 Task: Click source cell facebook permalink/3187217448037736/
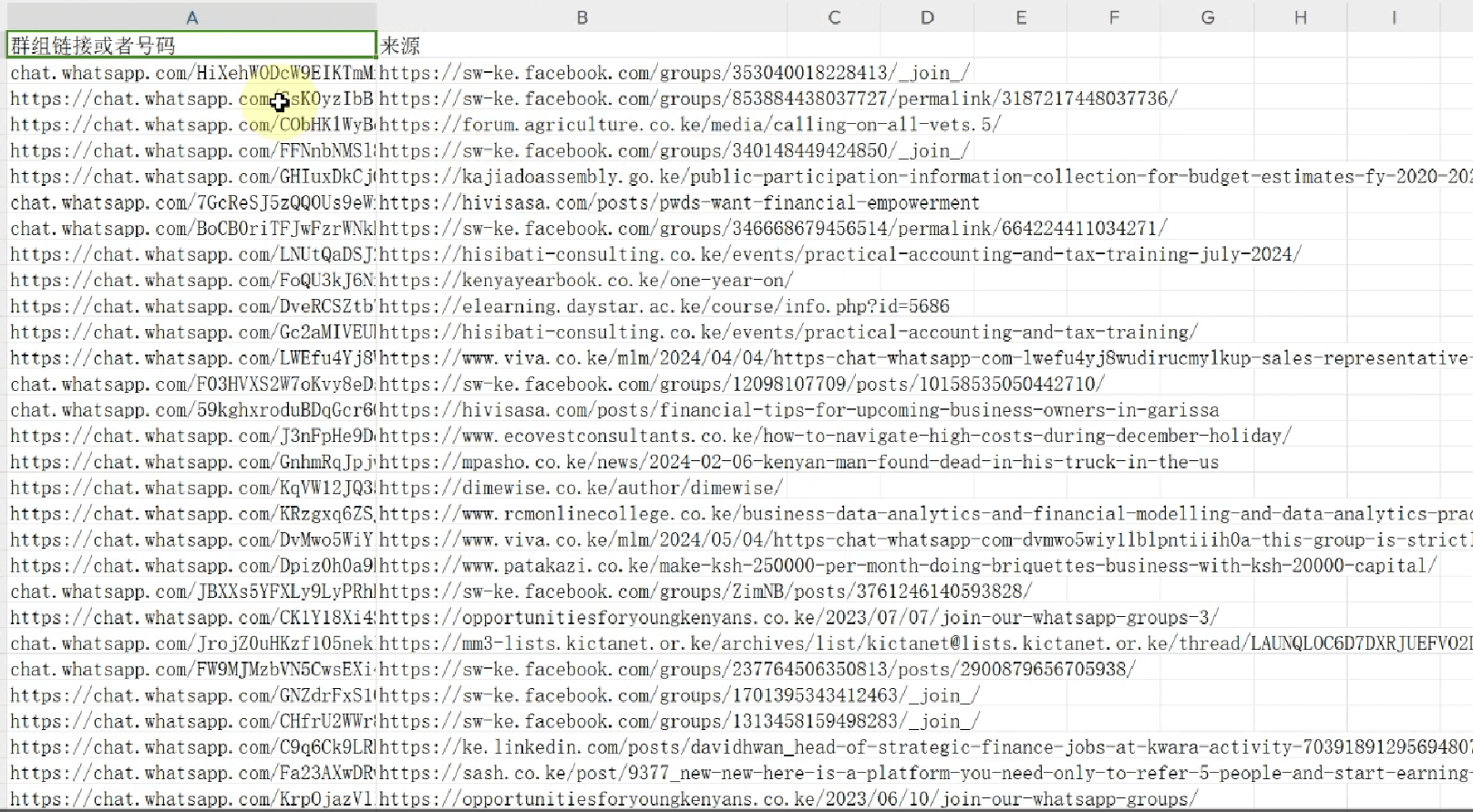click(582, 98)
